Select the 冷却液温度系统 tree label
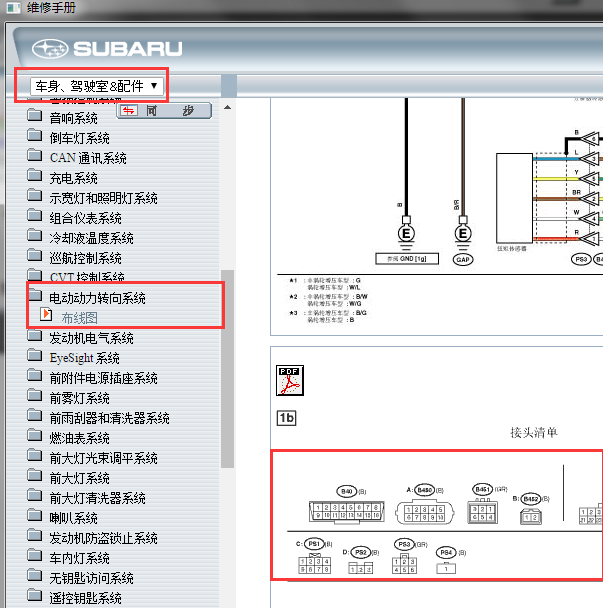The height and width of the screenshot is (608, 603). tap(92, 238)
